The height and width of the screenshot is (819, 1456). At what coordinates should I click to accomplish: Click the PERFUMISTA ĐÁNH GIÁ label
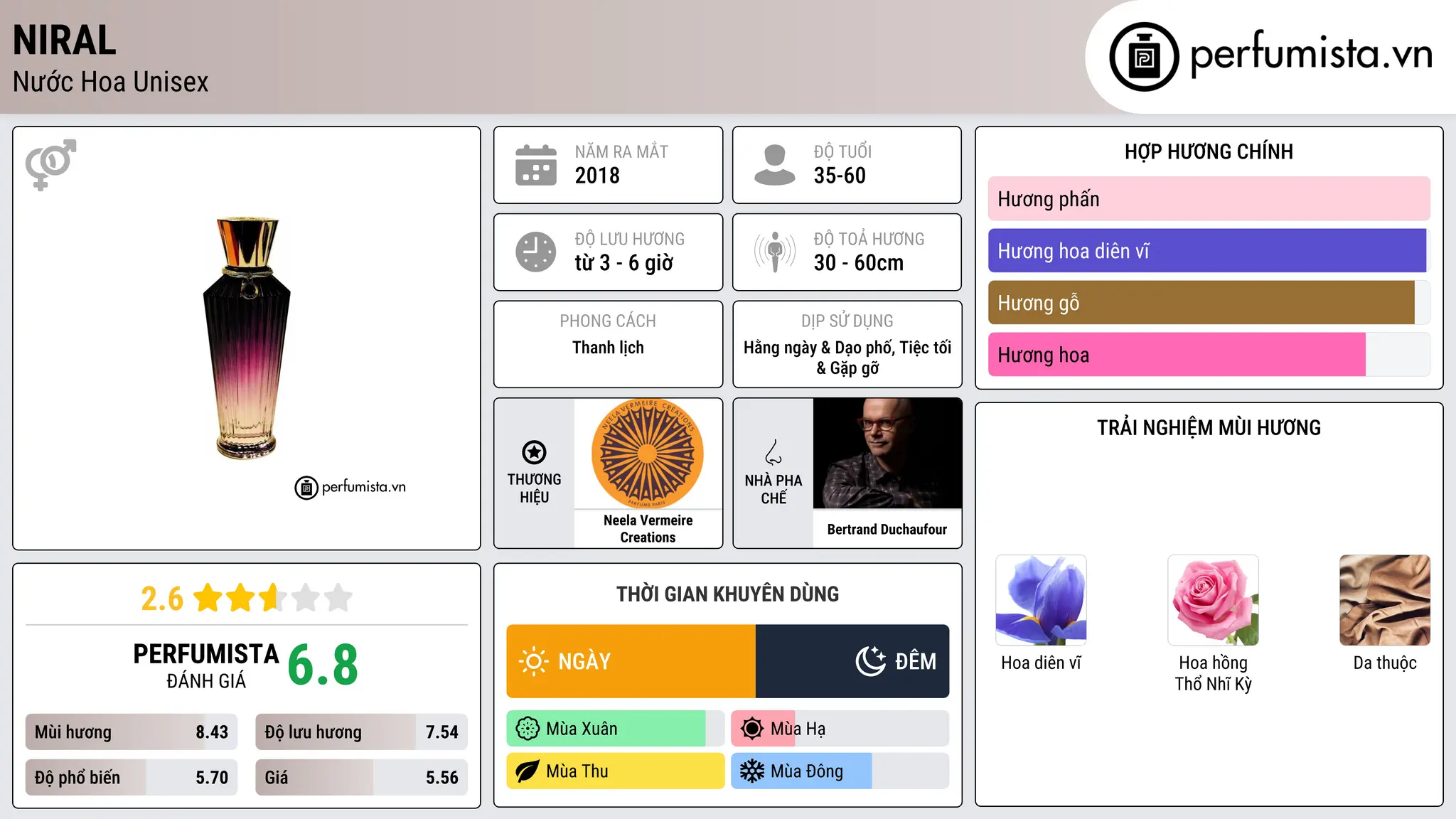coord(206,666)
